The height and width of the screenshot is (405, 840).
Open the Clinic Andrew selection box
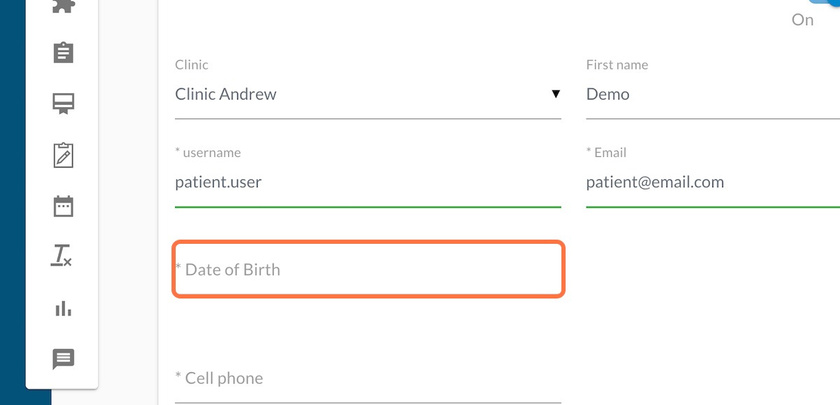click(368, 94)
